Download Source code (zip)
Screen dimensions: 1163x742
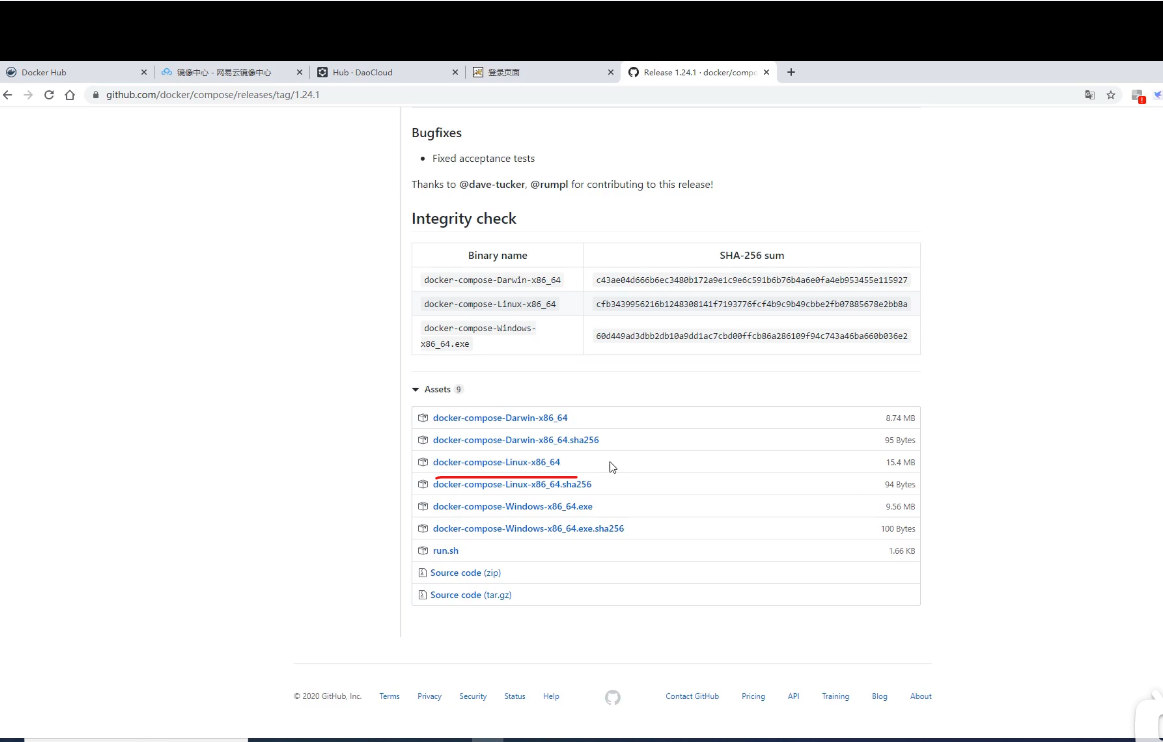(465, 573)
